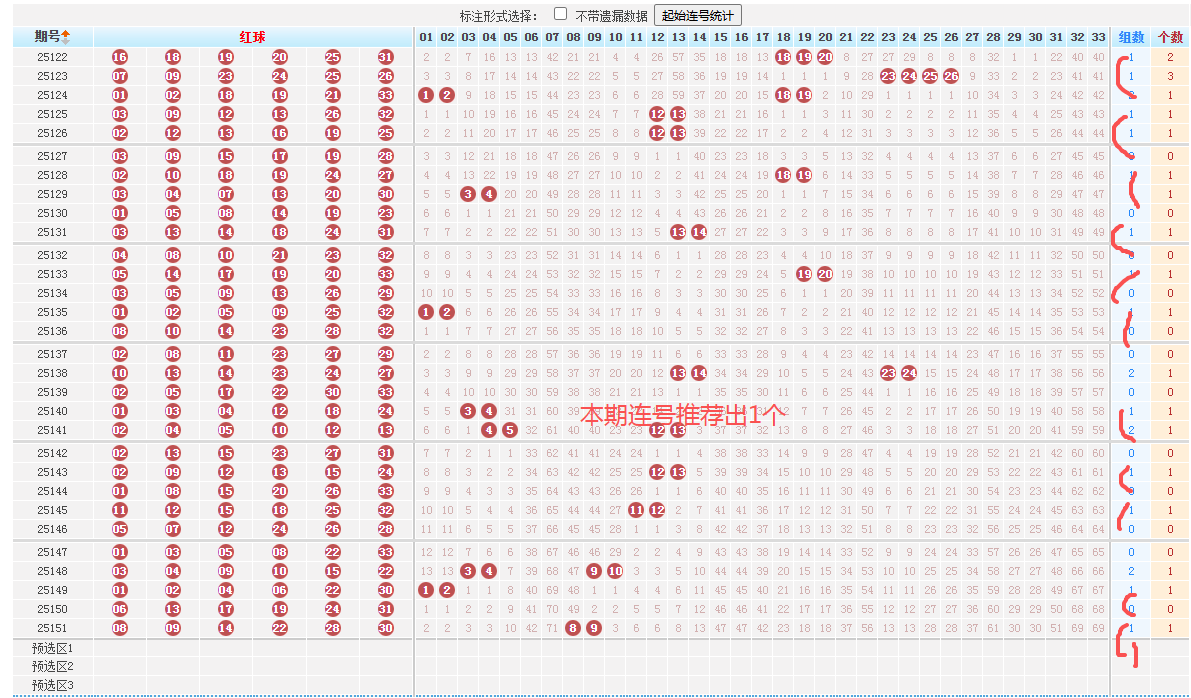Tick the 不带遗漏数据 checkbox

(x=561, y=14)
